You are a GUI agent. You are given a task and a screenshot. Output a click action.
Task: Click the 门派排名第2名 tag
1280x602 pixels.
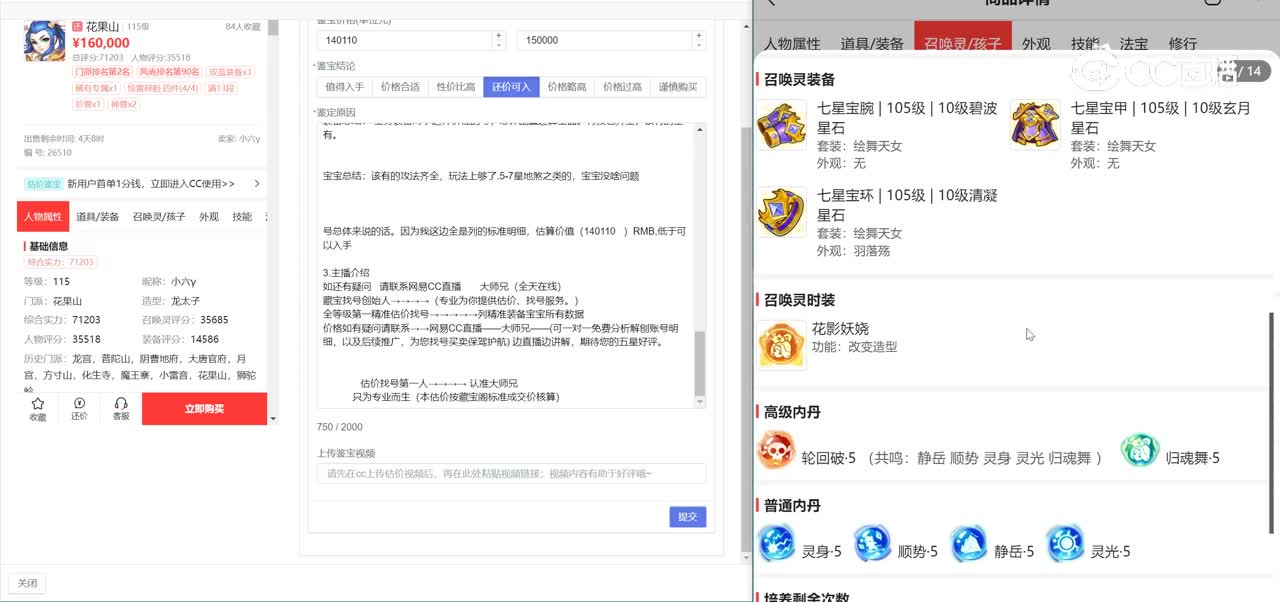coord(103,72)
